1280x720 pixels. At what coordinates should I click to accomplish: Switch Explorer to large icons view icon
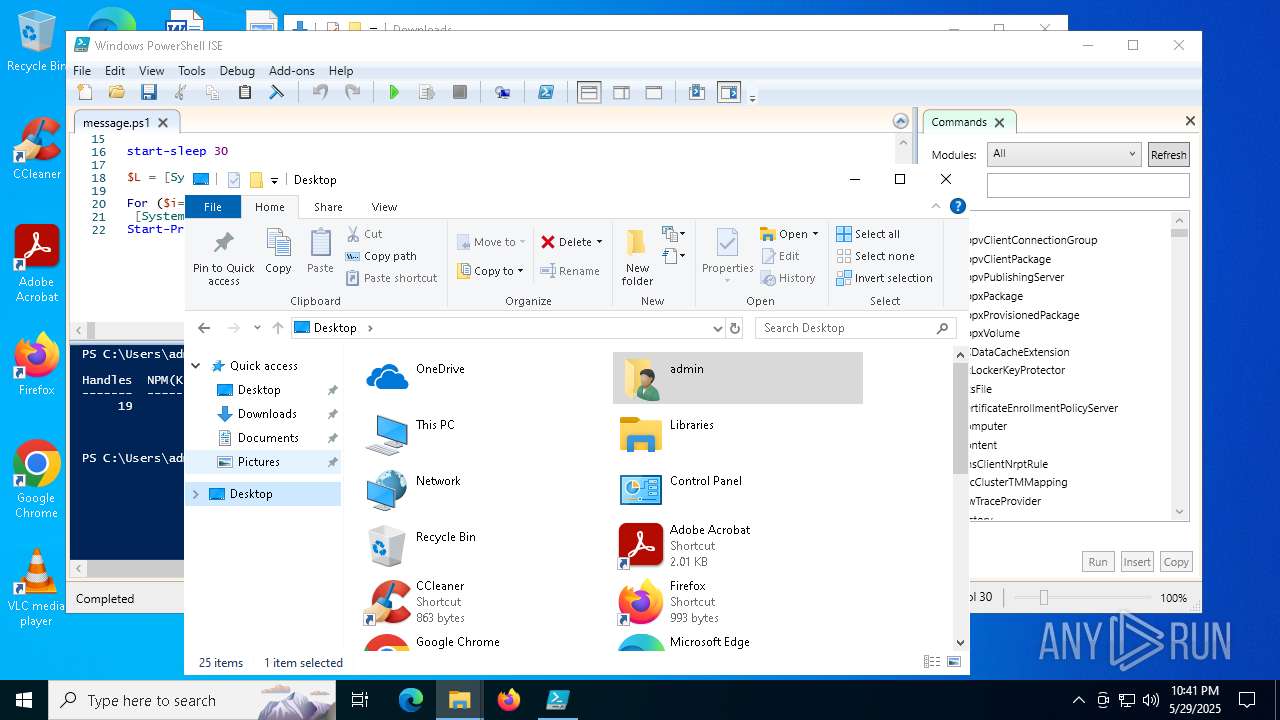pyautogui.click(x=954, y=662)
